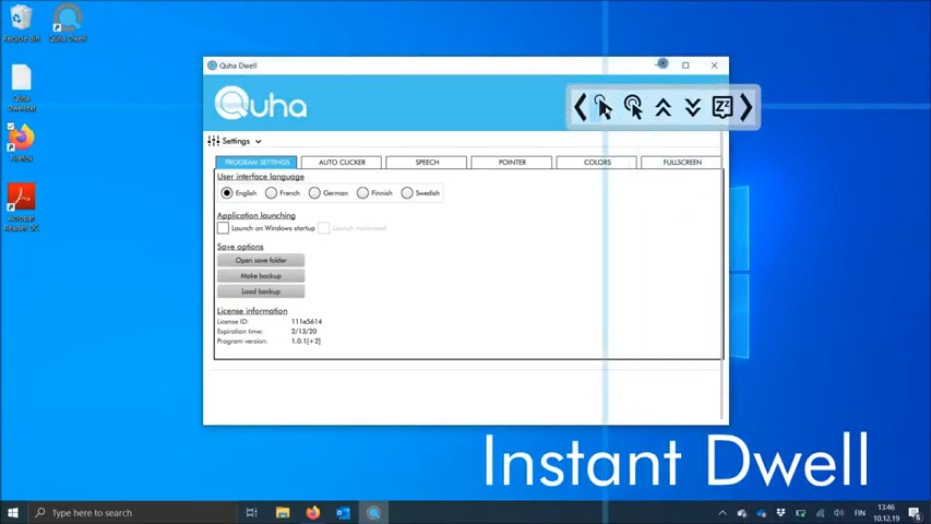Open the Colors tab
The height and width of the screenshot is (524, 931).
(x=597, y=162)
